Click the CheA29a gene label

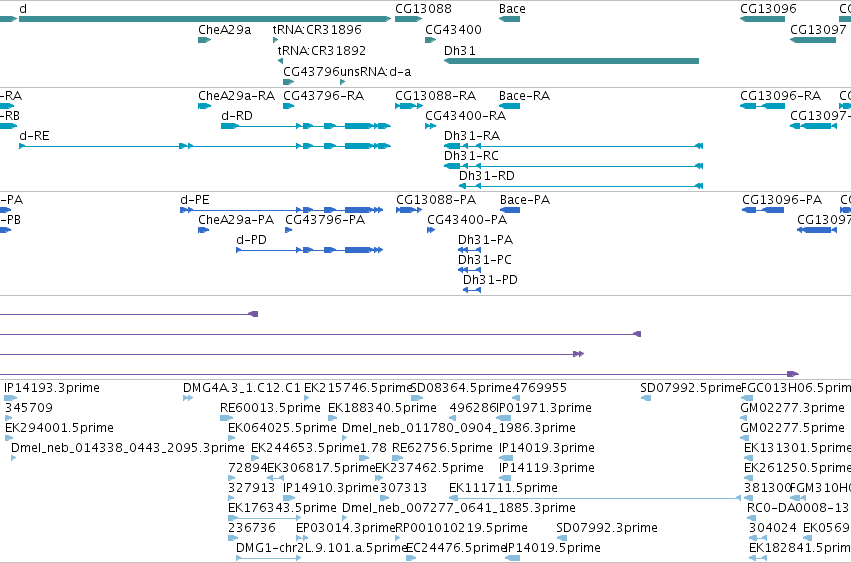click(224, 30)
